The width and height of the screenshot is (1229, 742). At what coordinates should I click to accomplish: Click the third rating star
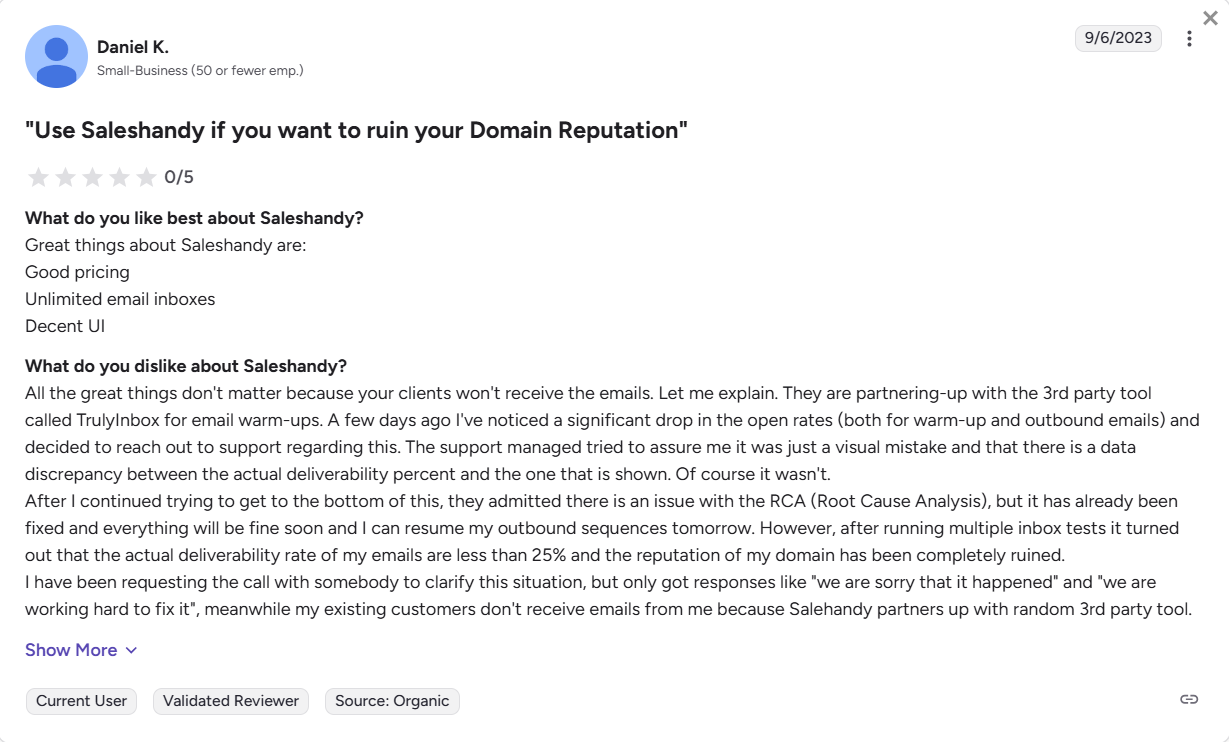92,178
